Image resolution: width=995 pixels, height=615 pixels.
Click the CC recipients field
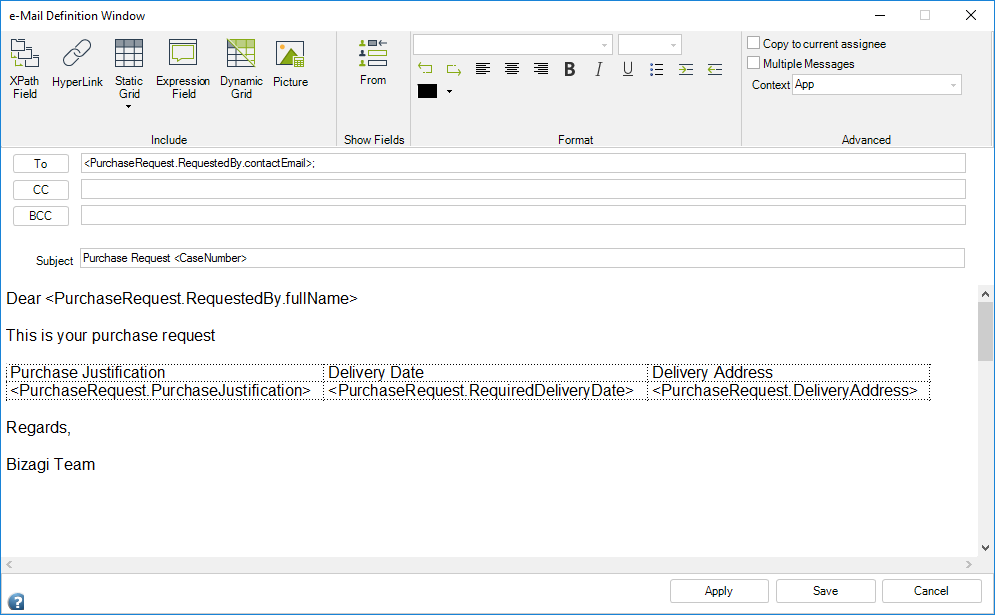pyautogui.click(x=523, y=189)
